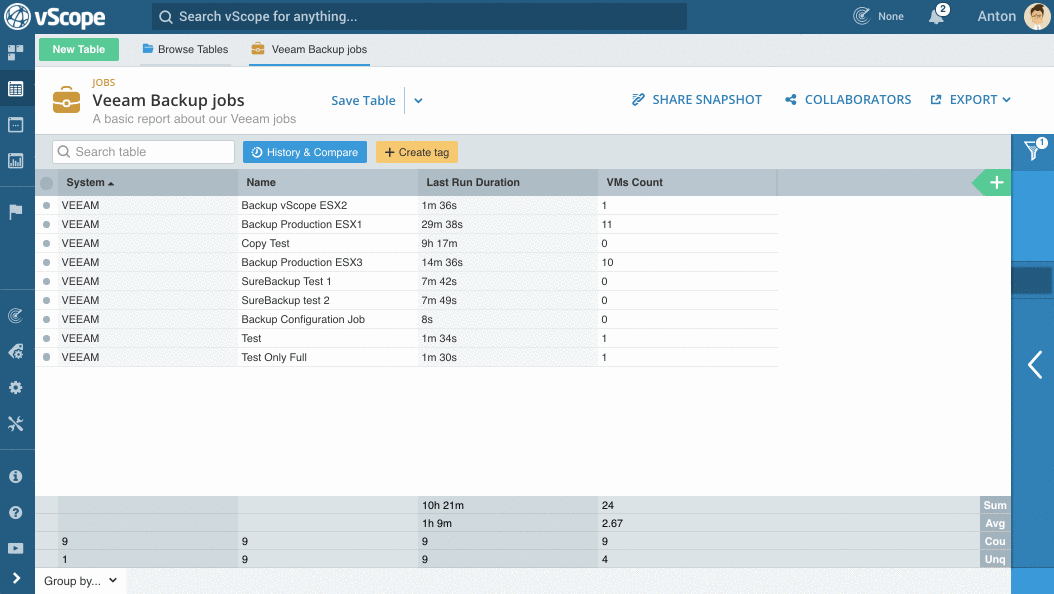
Task: Click History & Compare button
Action: pyautogui.click(x=305, y=152)
